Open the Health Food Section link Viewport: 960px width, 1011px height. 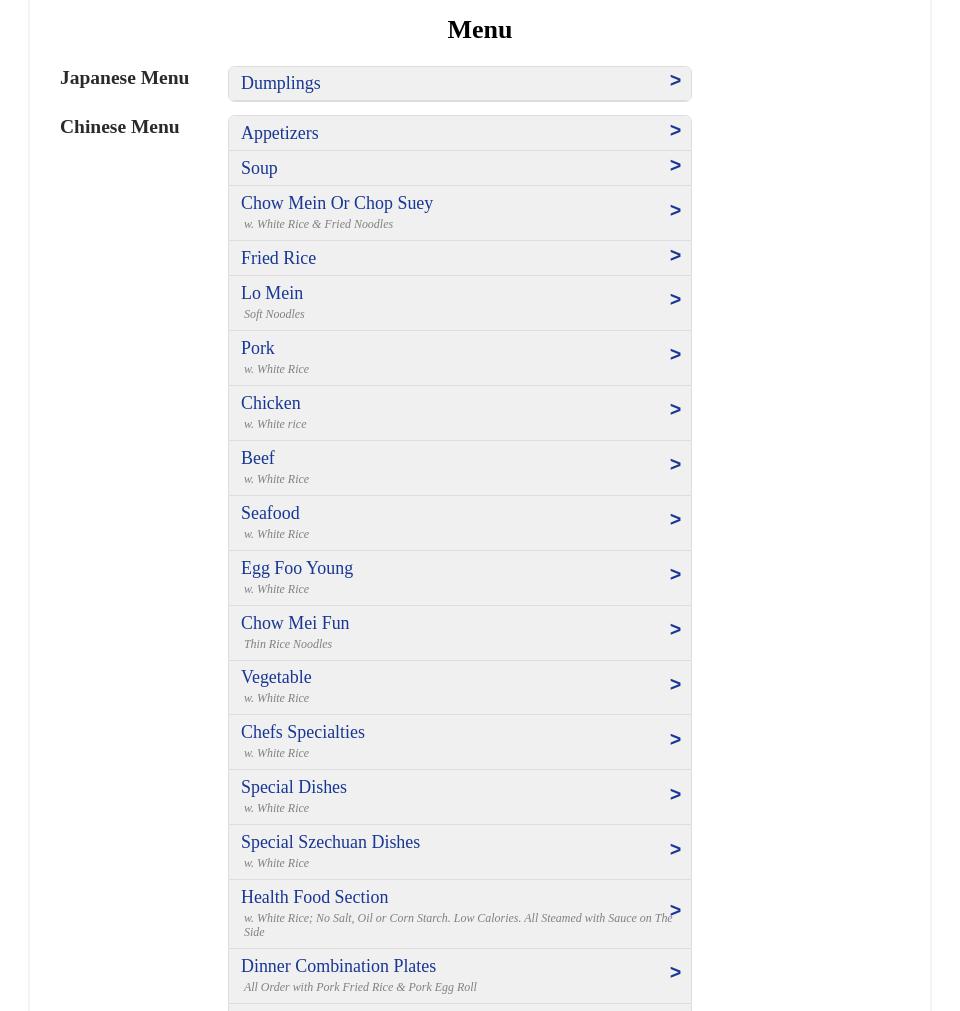(x=314, y=897)
